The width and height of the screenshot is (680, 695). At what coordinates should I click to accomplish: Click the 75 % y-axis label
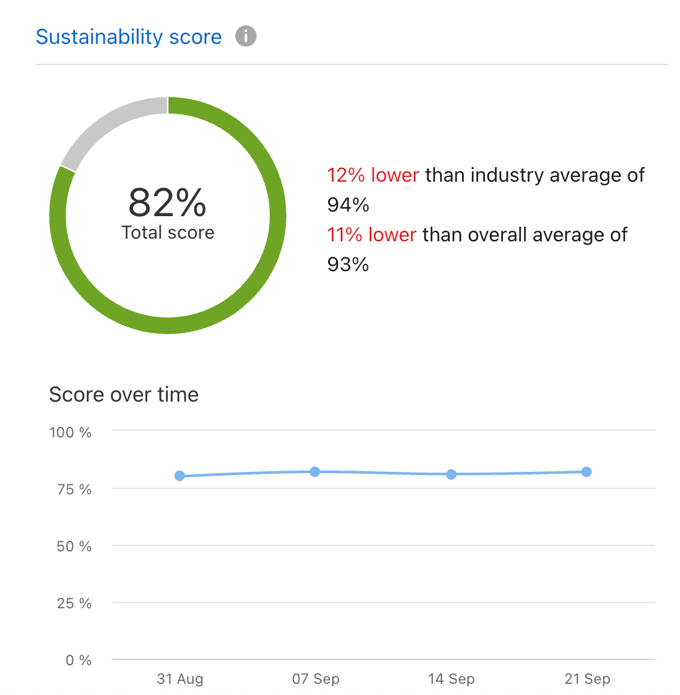point(74,489)
